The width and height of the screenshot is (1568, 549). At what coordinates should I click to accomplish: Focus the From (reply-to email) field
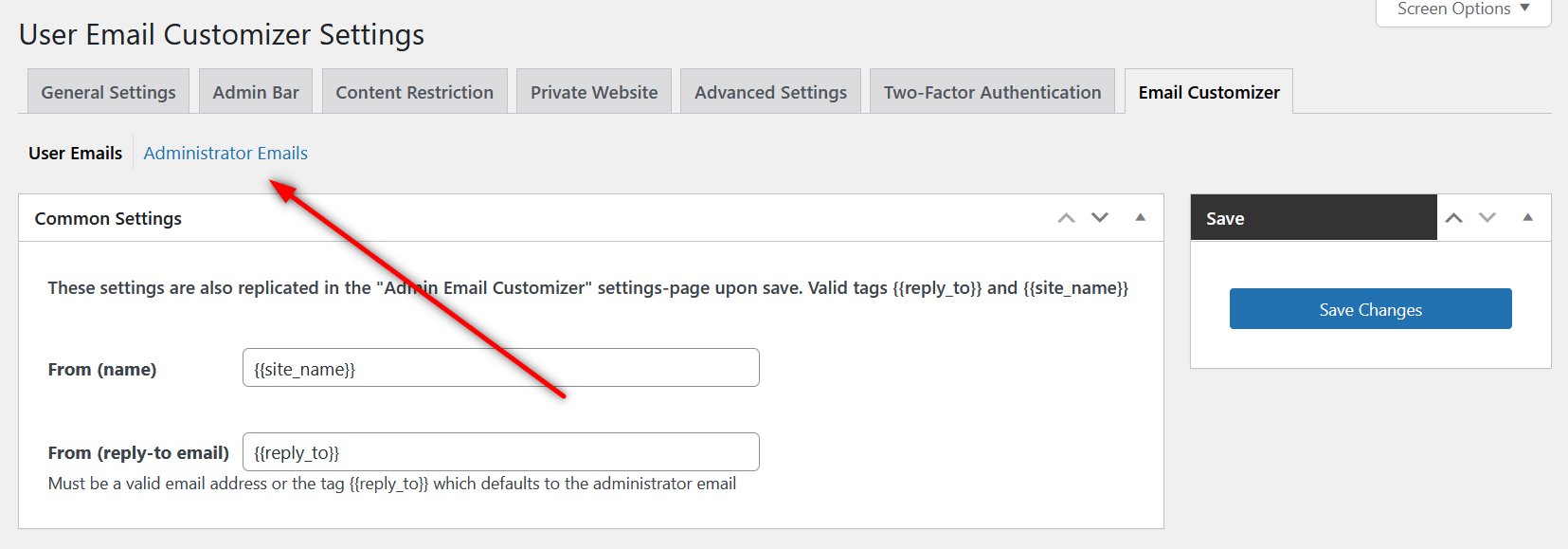tap(500, 452)
